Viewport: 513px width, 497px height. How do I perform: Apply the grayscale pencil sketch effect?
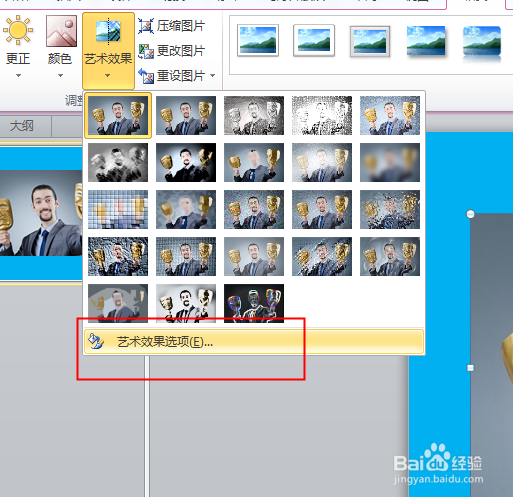tap(254, 116)
